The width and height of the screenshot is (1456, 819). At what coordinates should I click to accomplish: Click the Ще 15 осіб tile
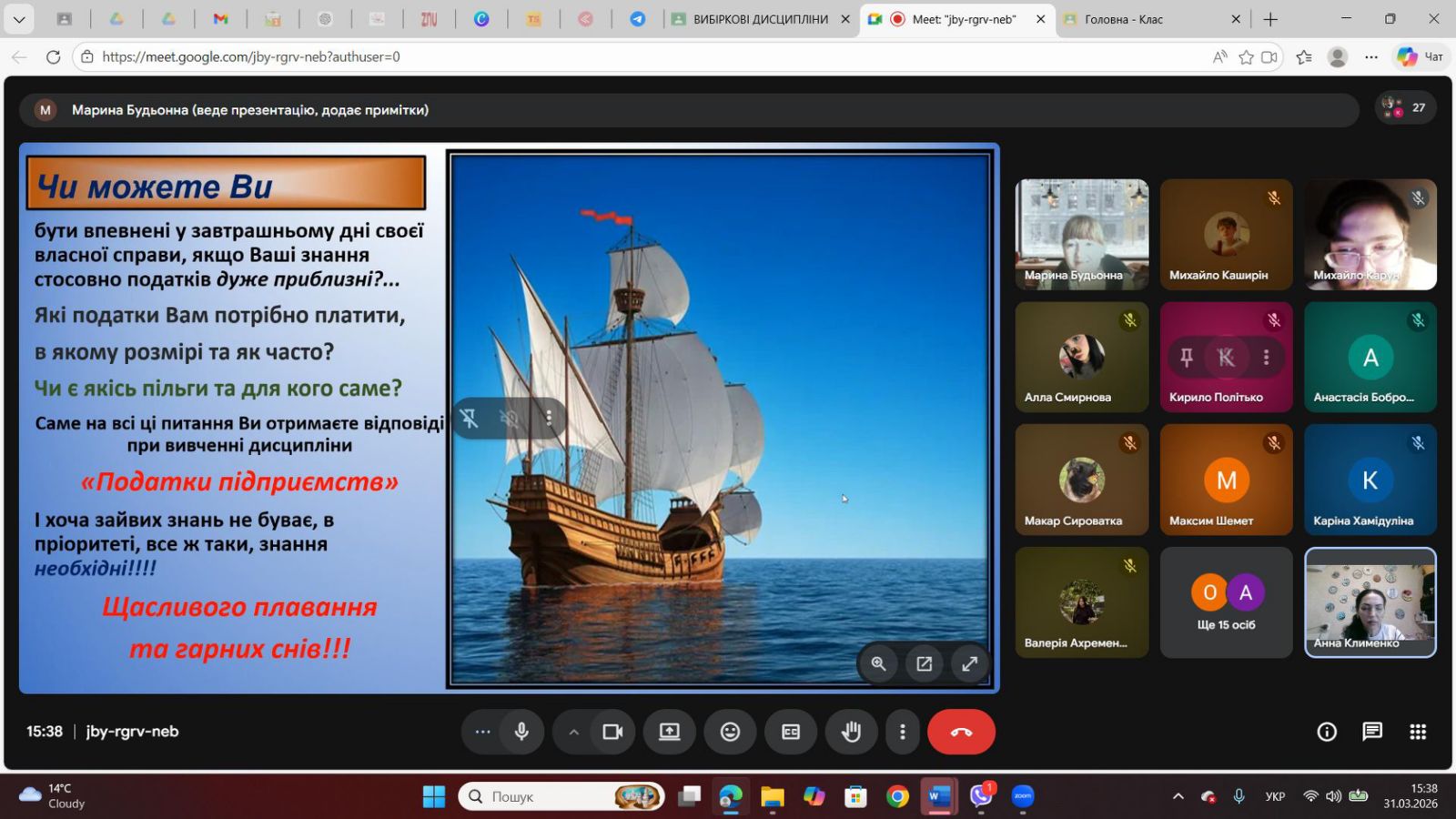coord(1226,602)
